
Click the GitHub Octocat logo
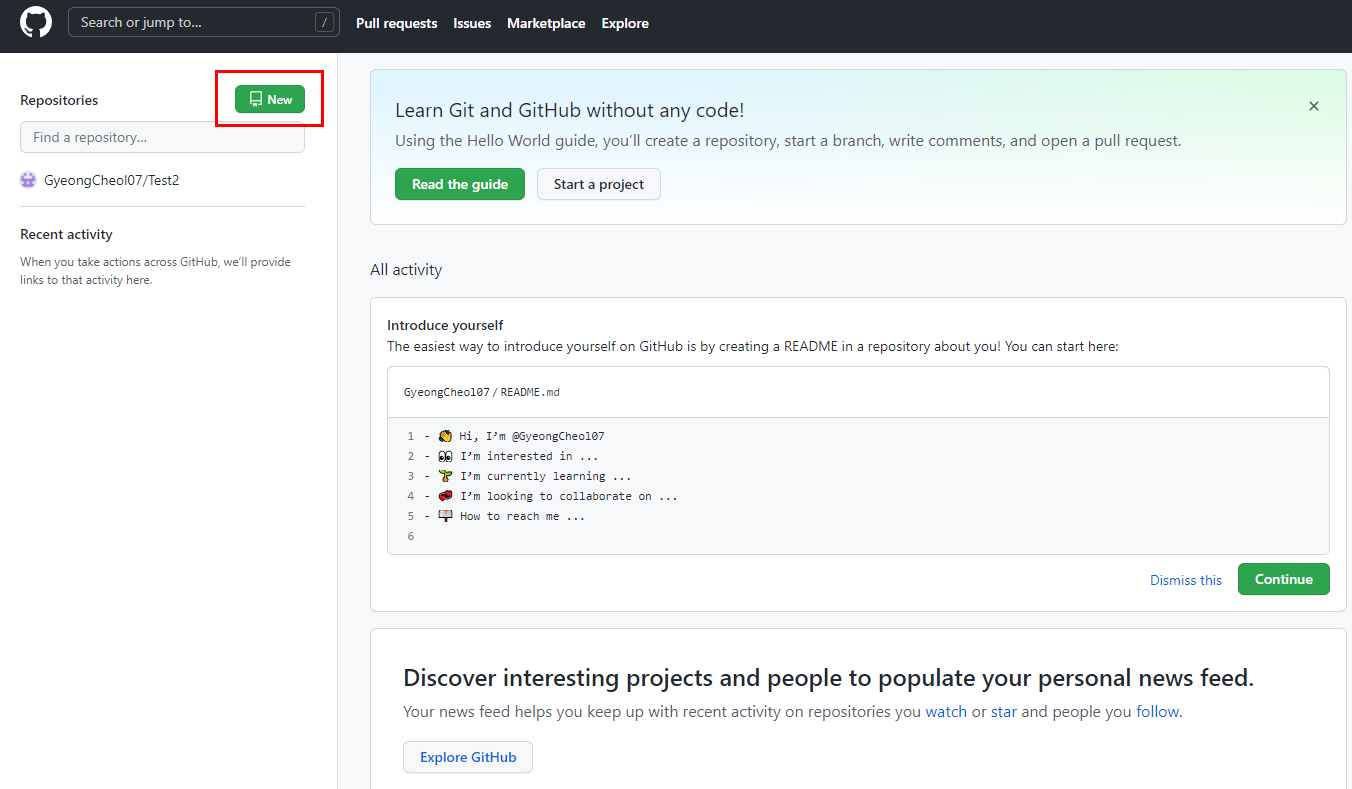tap(36, 23)
